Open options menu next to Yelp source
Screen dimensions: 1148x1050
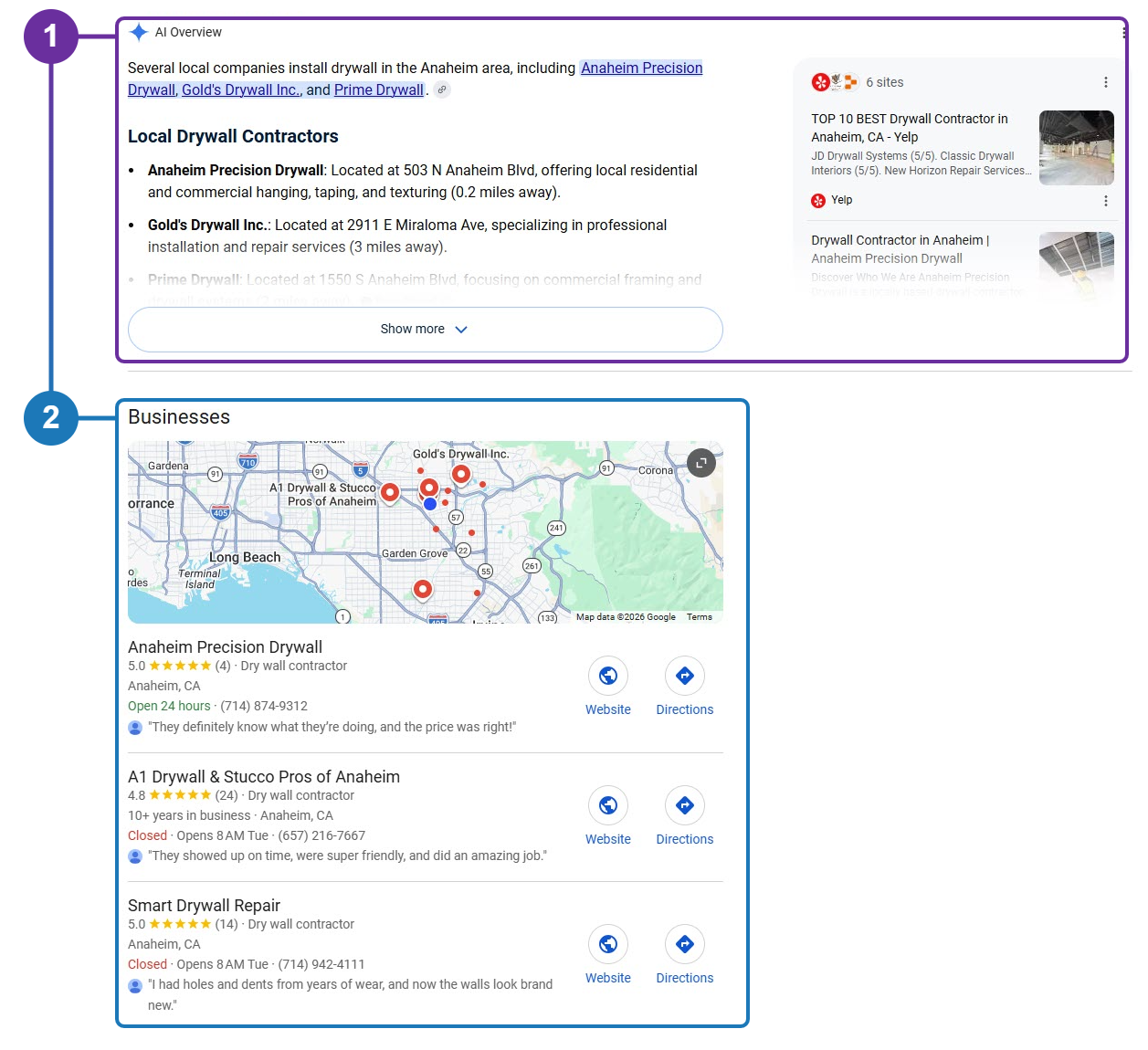pyautogui.click(x=1106, y=201)
